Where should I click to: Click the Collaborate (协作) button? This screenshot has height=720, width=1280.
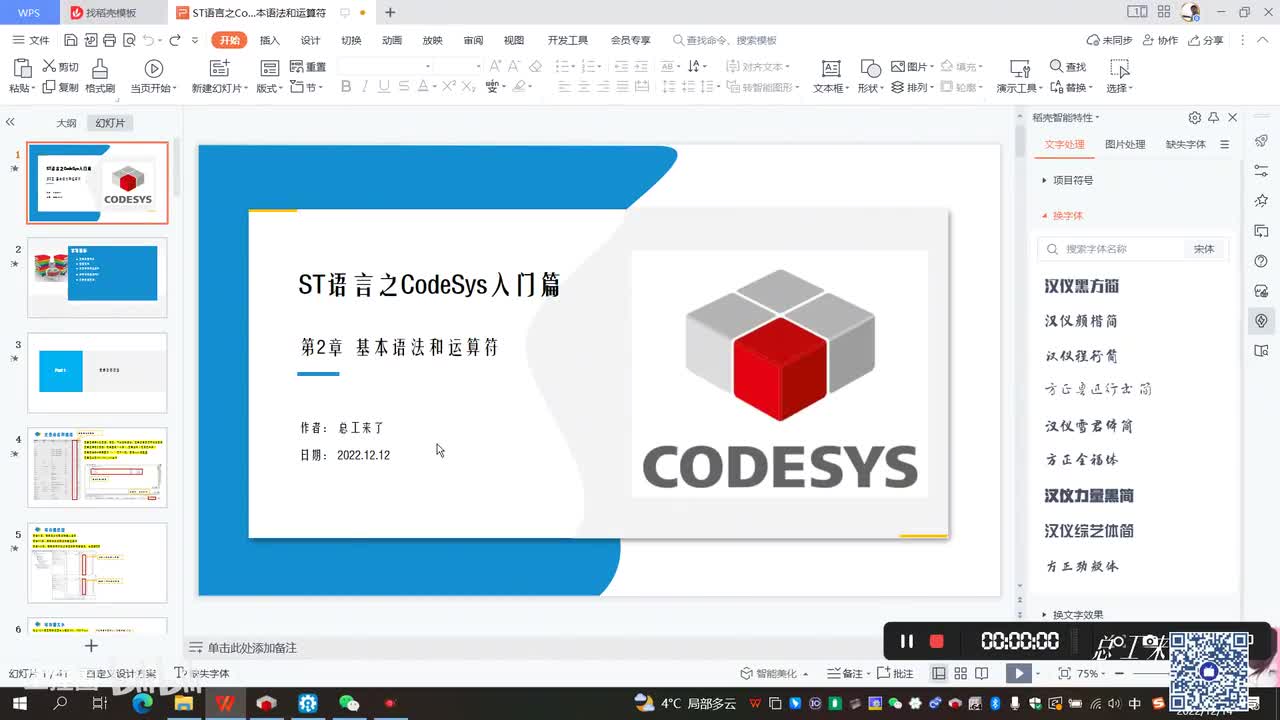click(1160, 40)
